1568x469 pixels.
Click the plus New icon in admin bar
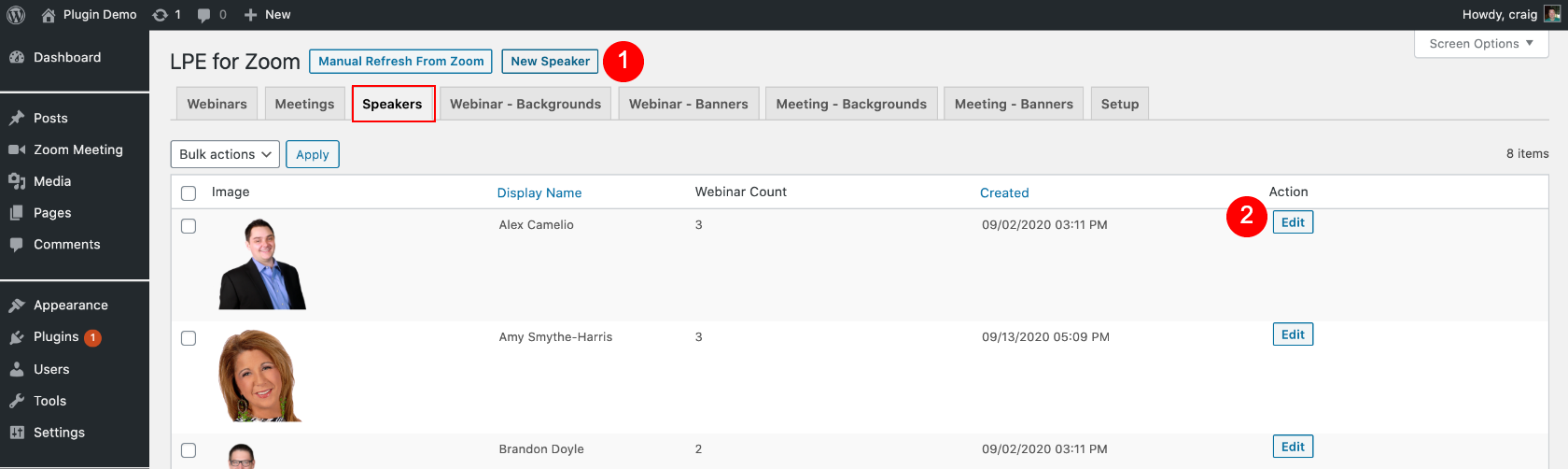pos(250,15)
